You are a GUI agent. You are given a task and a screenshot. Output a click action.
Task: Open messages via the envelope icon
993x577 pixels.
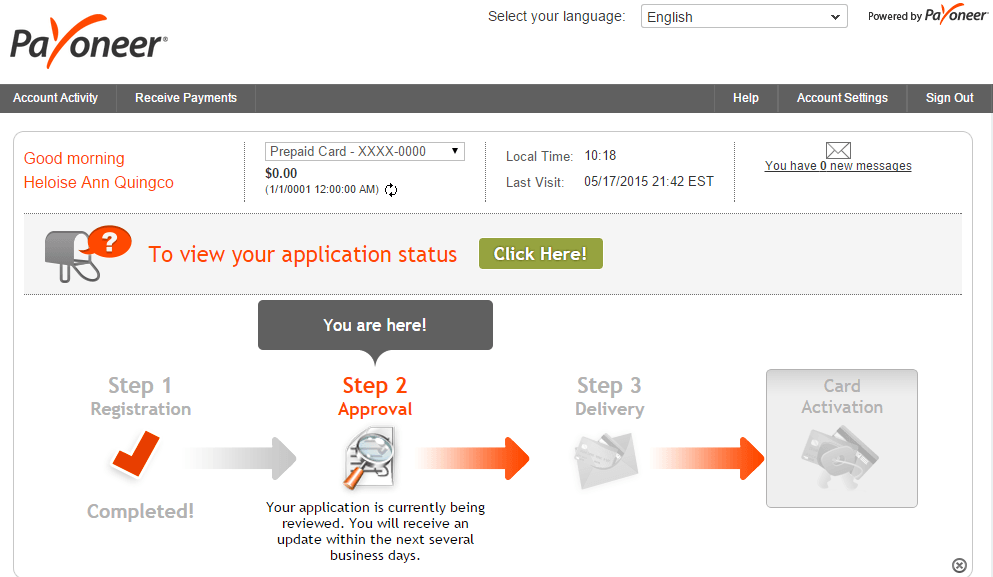(x=838, y=149)
